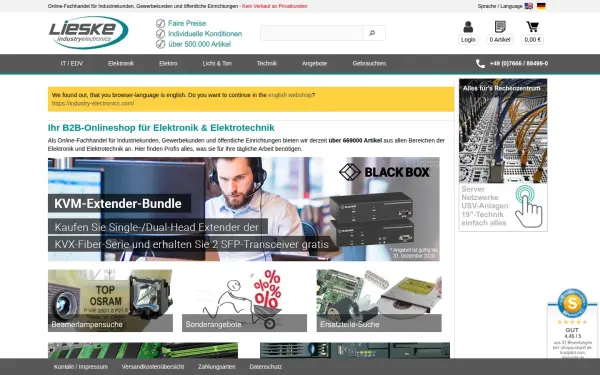This screenshot has width=600, height=375.
Task: Open Kontakt / Impressum footer link
Action: coord(81,367)
